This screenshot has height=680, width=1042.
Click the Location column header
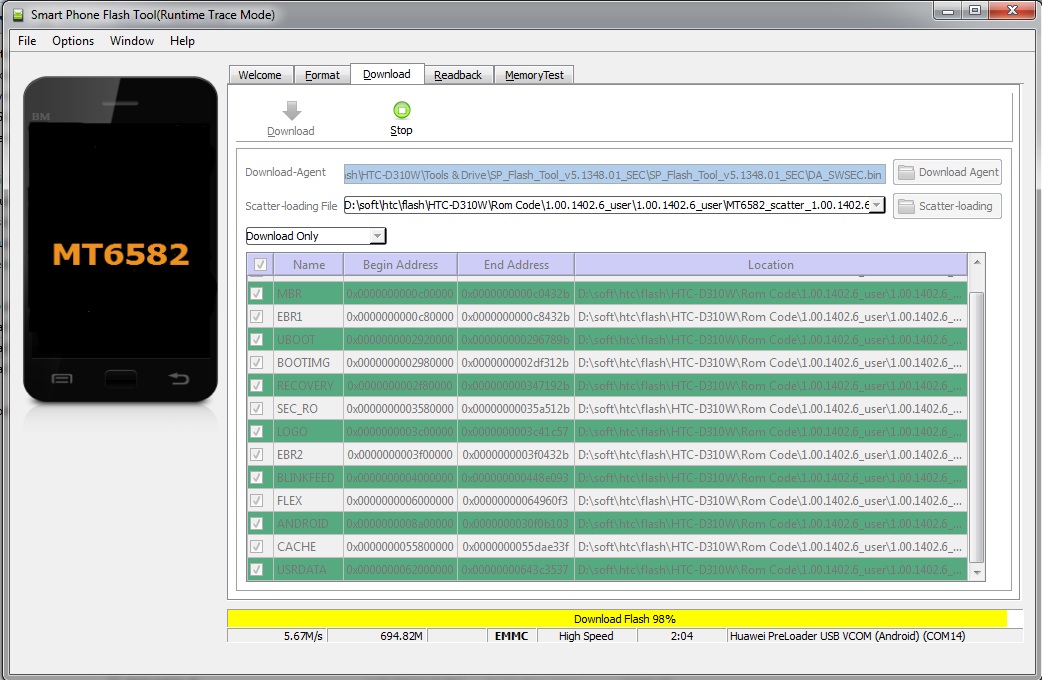pos(770,265)
